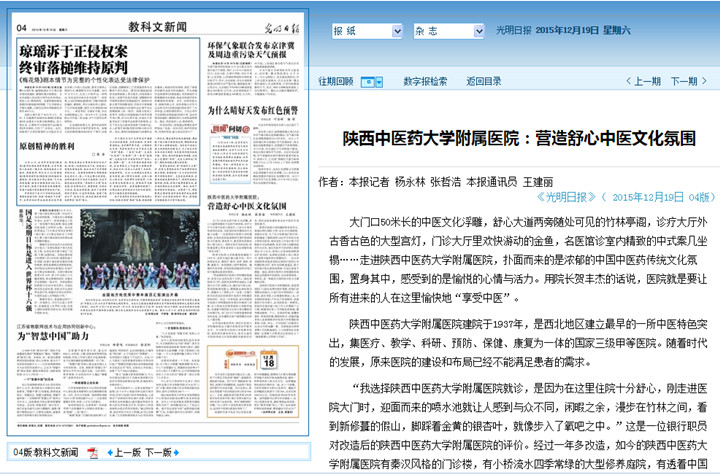Click the 《光明日报》 source link
Screen dimensions: 720x474
point(566,197)
